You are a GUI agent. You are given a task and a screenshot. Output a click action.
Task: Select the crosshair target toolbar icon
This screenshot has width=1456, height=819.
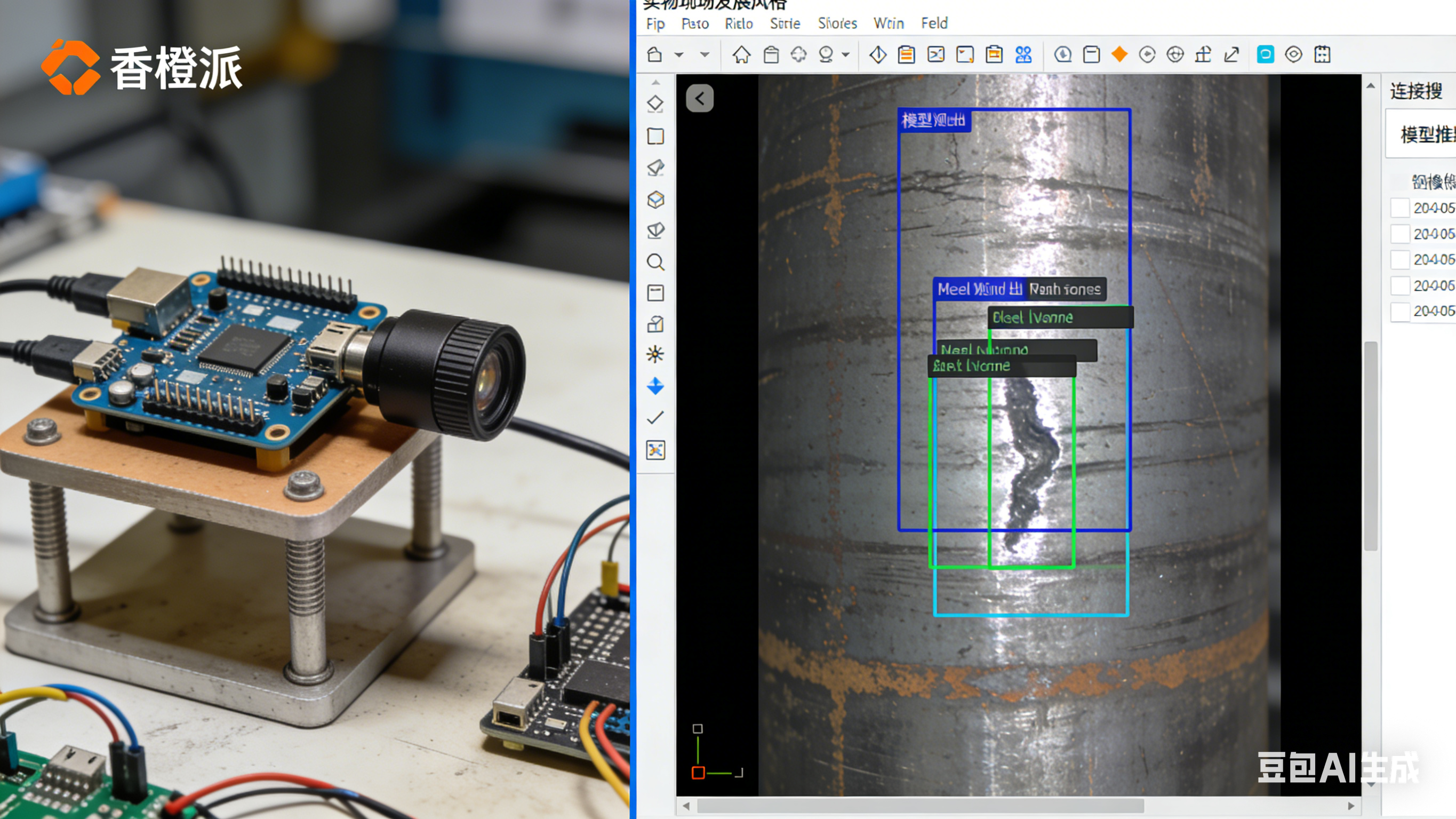tap(1175, 55)
